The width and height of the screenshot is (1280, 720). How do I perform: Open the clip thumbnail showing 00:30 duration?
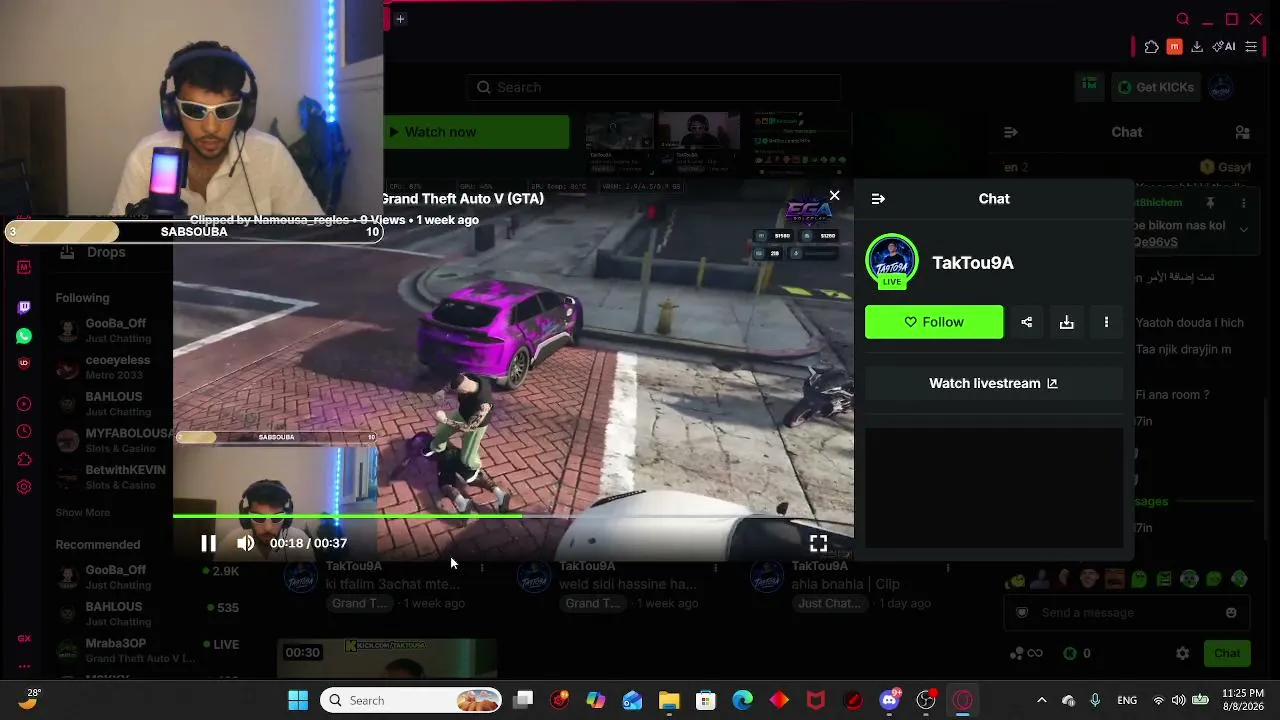(387, 659)
